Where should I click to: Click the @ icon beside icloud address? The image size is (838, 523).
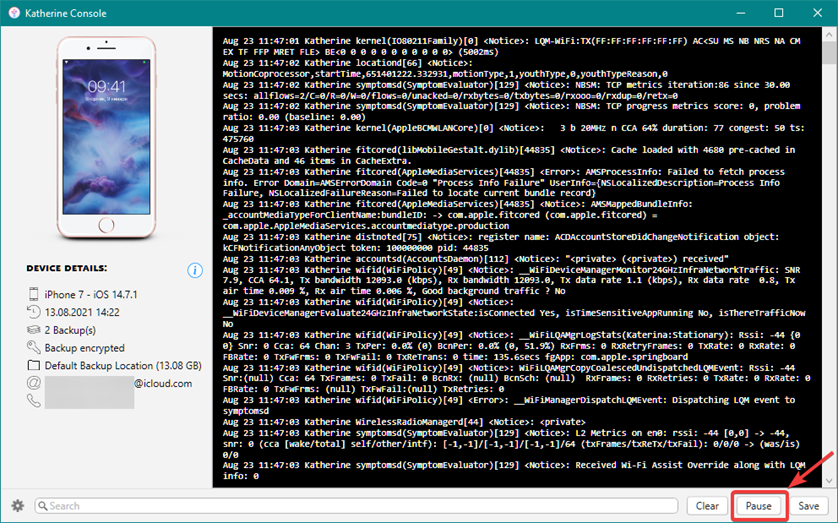(x=34, y=383)
